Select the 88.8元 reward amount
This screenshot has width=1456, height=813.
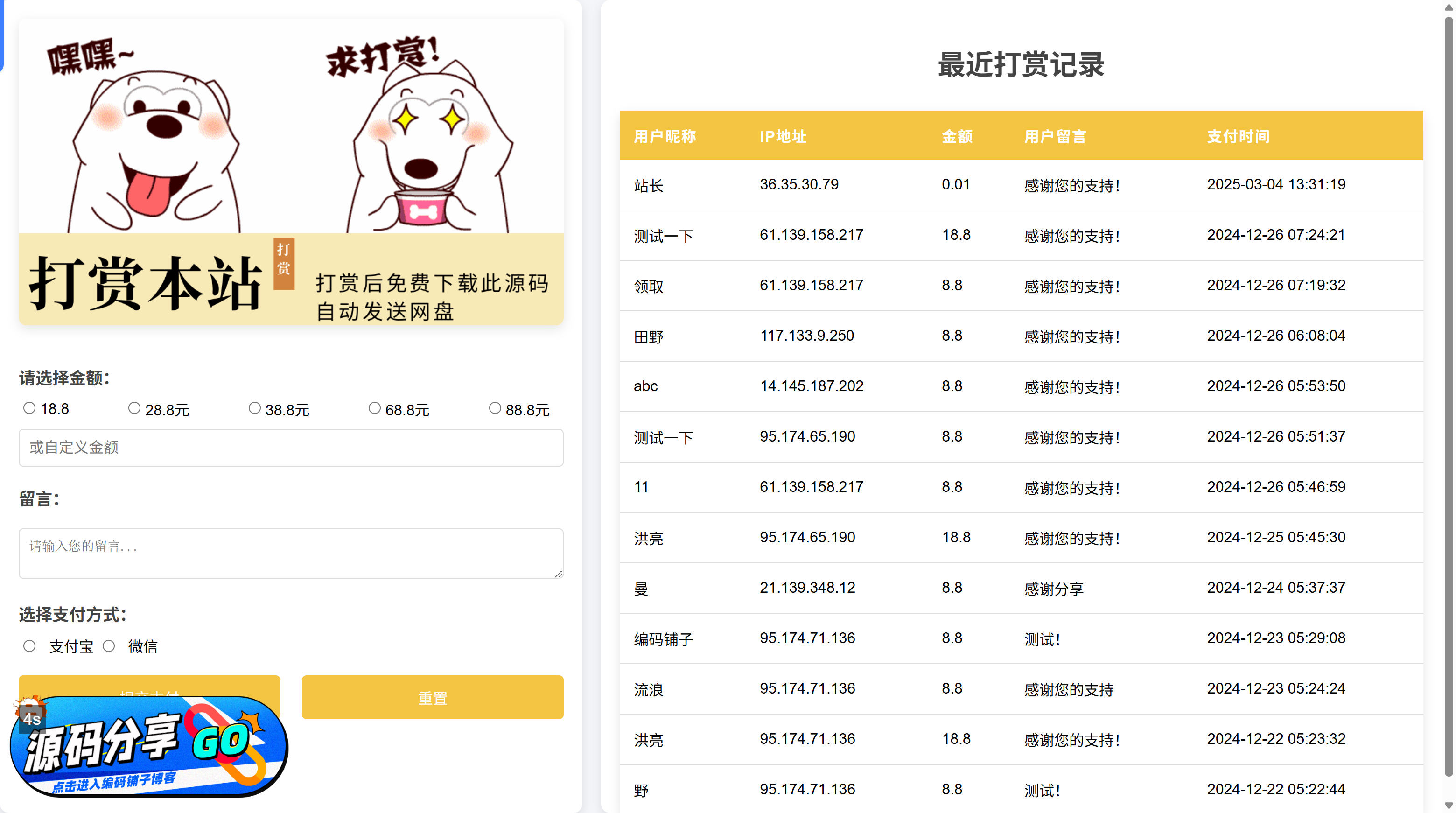point(495,408)
